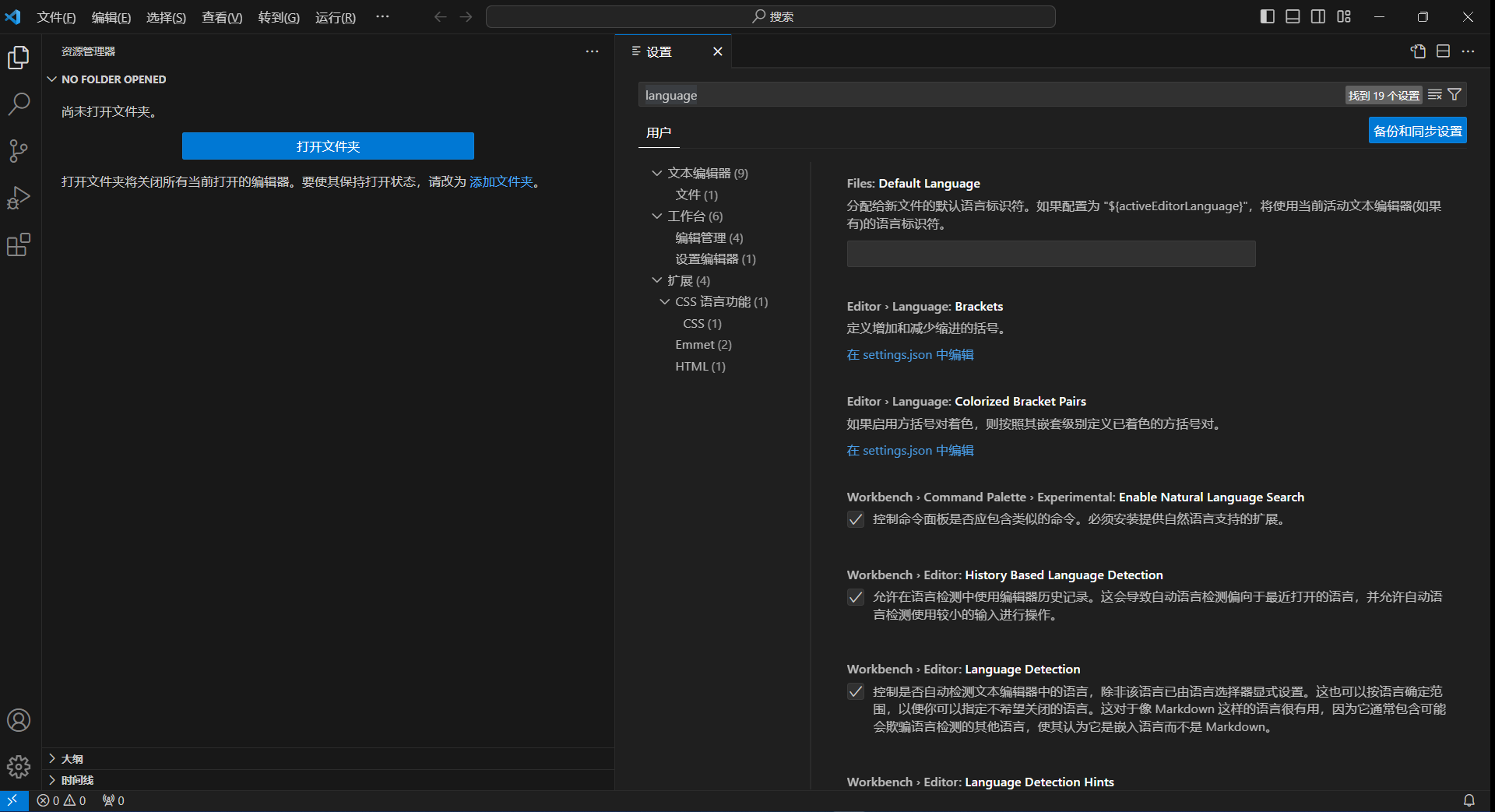The image size is (1495, 812).
Task: Select Emmet (2) in settings tree
Action: coord(704,344)
